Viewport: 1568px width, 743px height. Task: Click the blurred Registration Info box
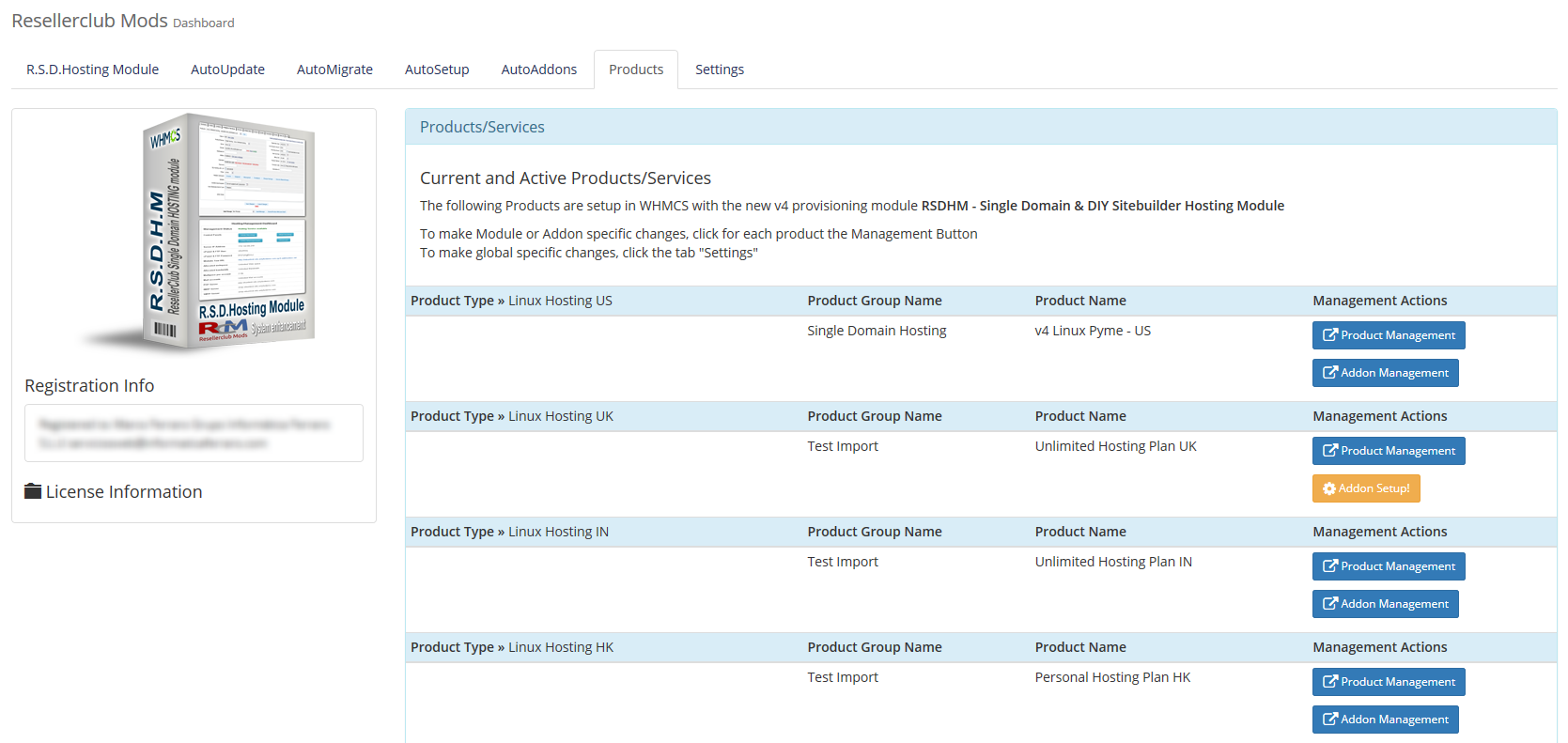click(194, 433)
